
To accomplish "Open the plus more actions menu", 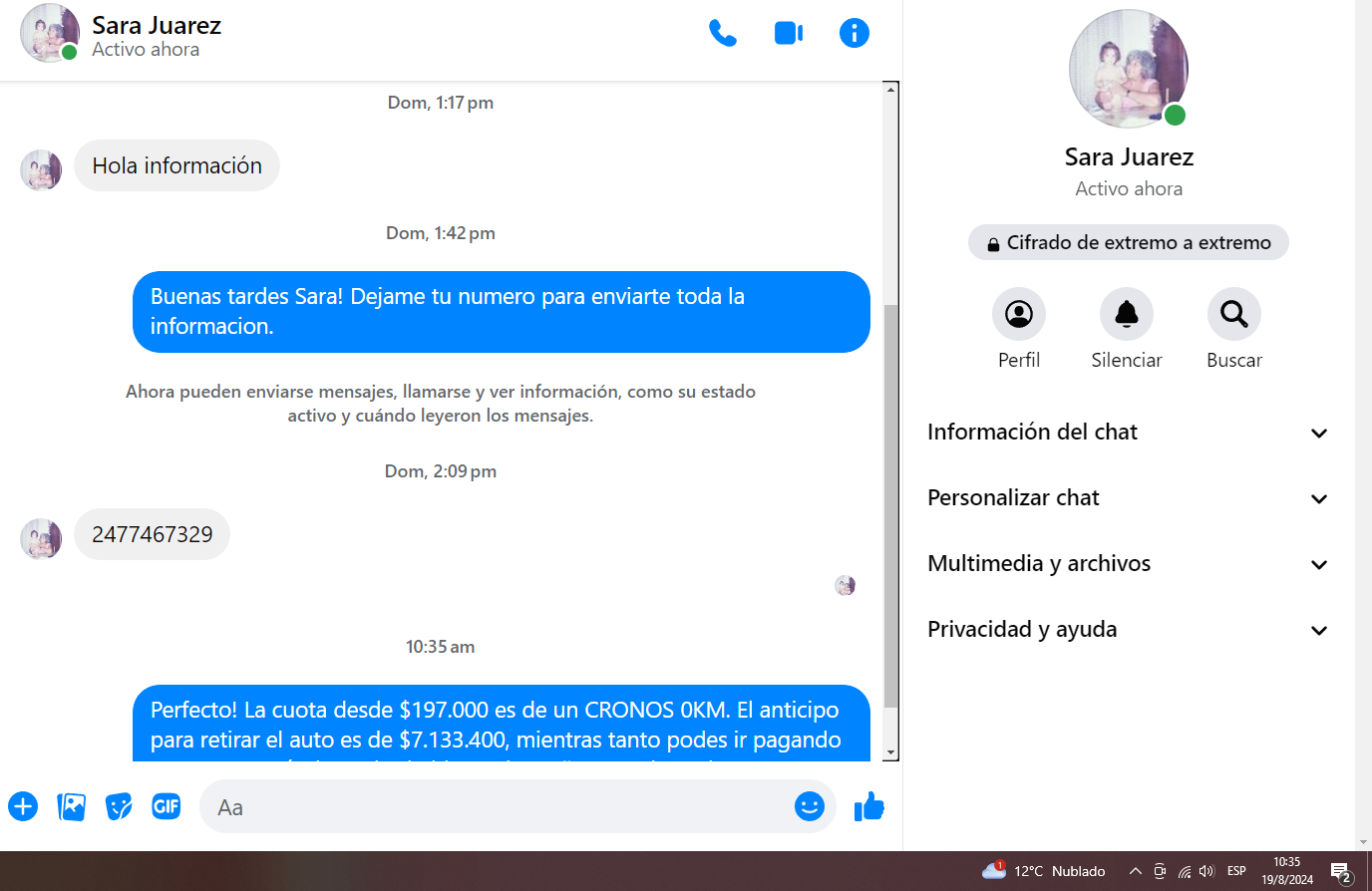I will 23,806.
